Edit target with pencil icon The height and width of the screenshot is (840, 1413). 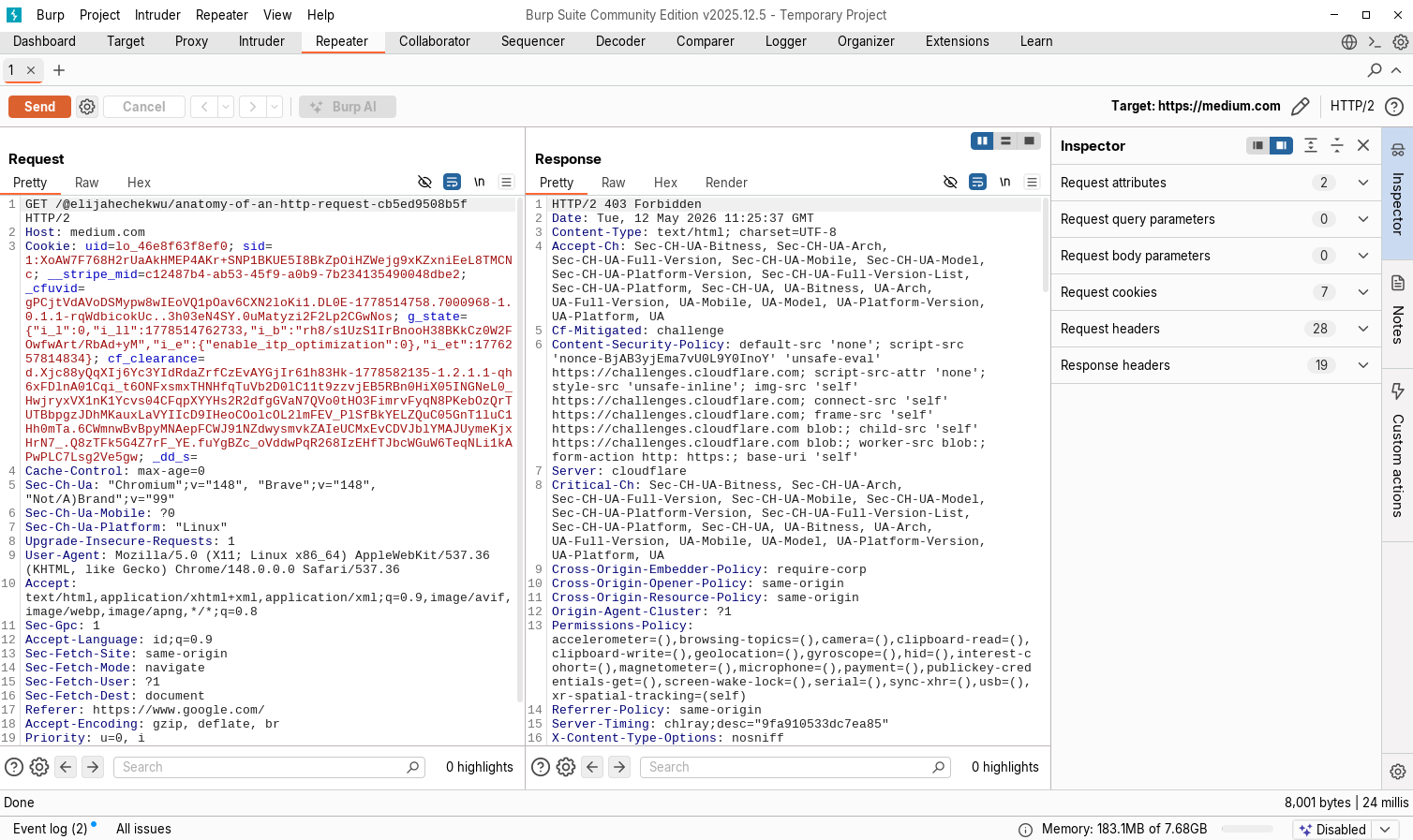click(1300, 107)
